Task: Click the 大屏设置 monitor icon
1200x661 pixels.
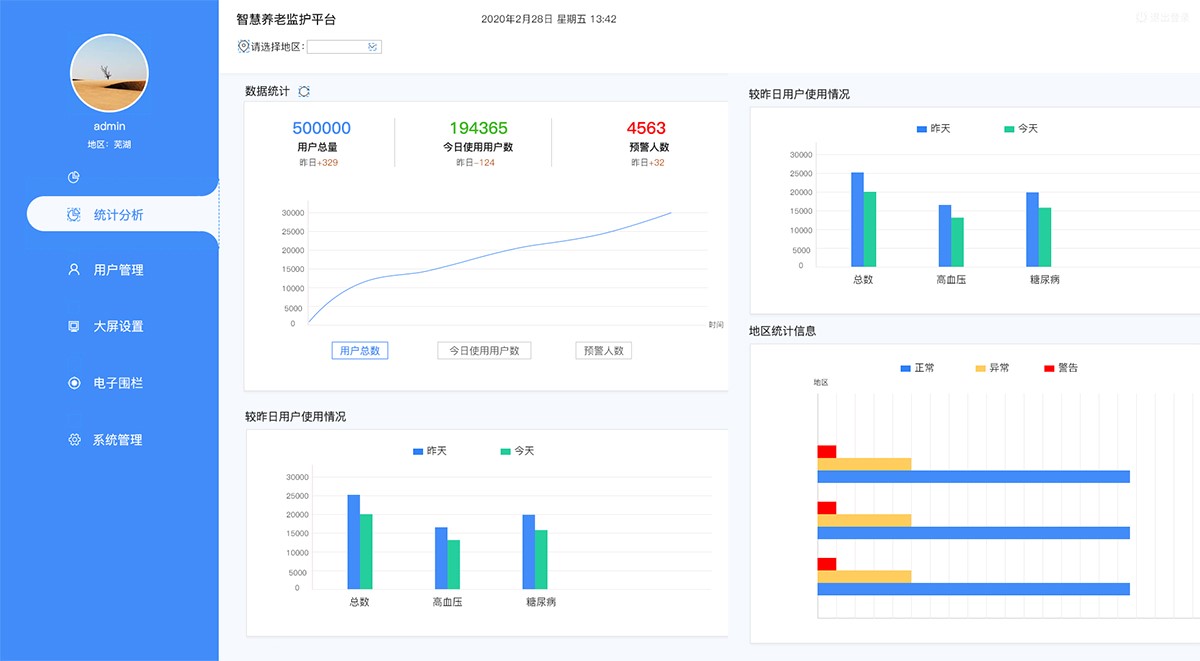Action: (74, 327)
